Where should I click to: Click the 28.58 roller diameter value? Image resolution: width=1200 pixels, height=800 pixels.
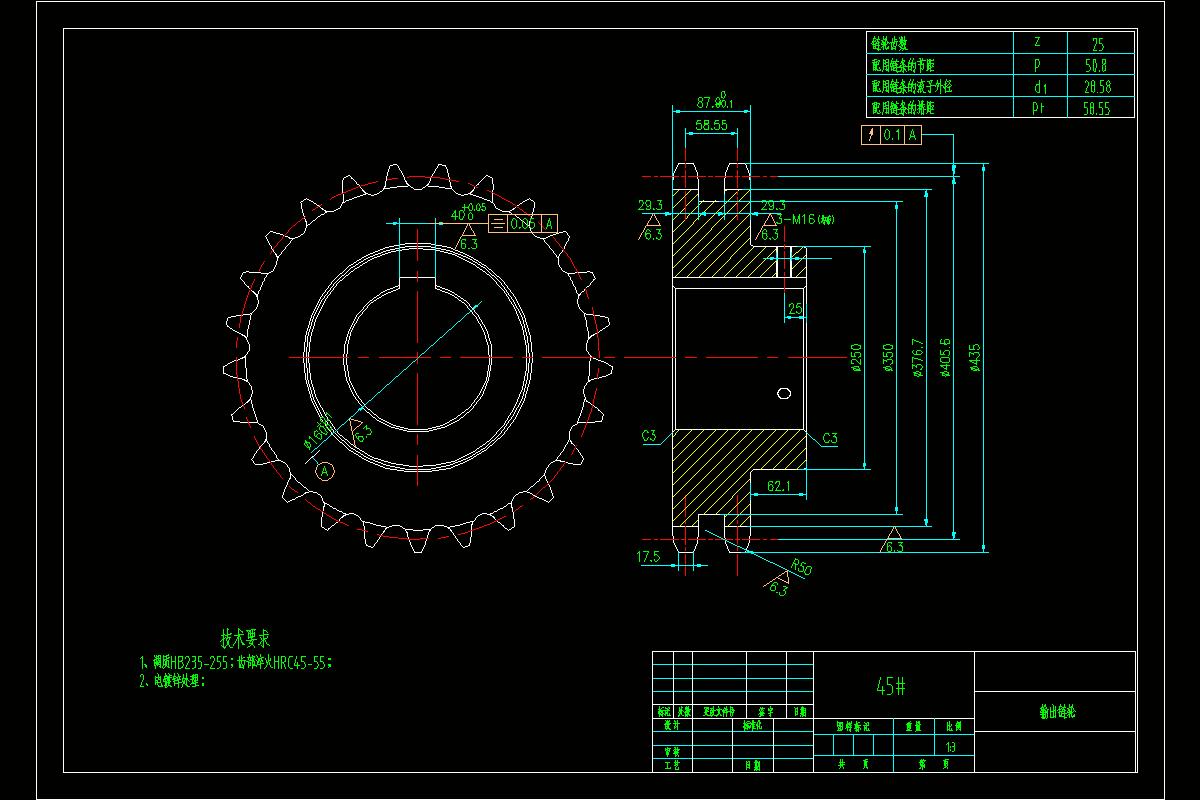pos(1098,87)
